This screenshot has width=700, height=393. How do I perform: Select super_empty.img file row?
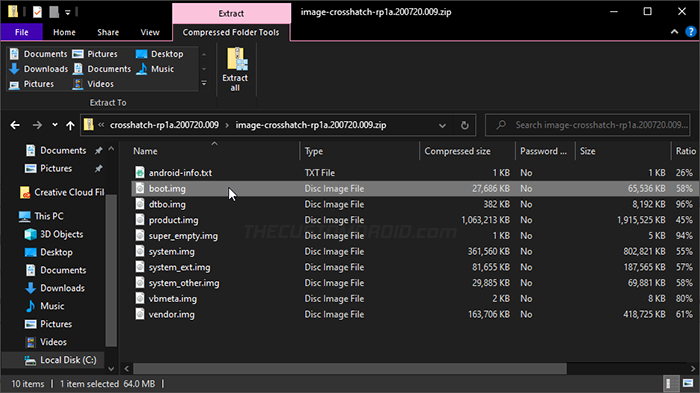point(415,236)
